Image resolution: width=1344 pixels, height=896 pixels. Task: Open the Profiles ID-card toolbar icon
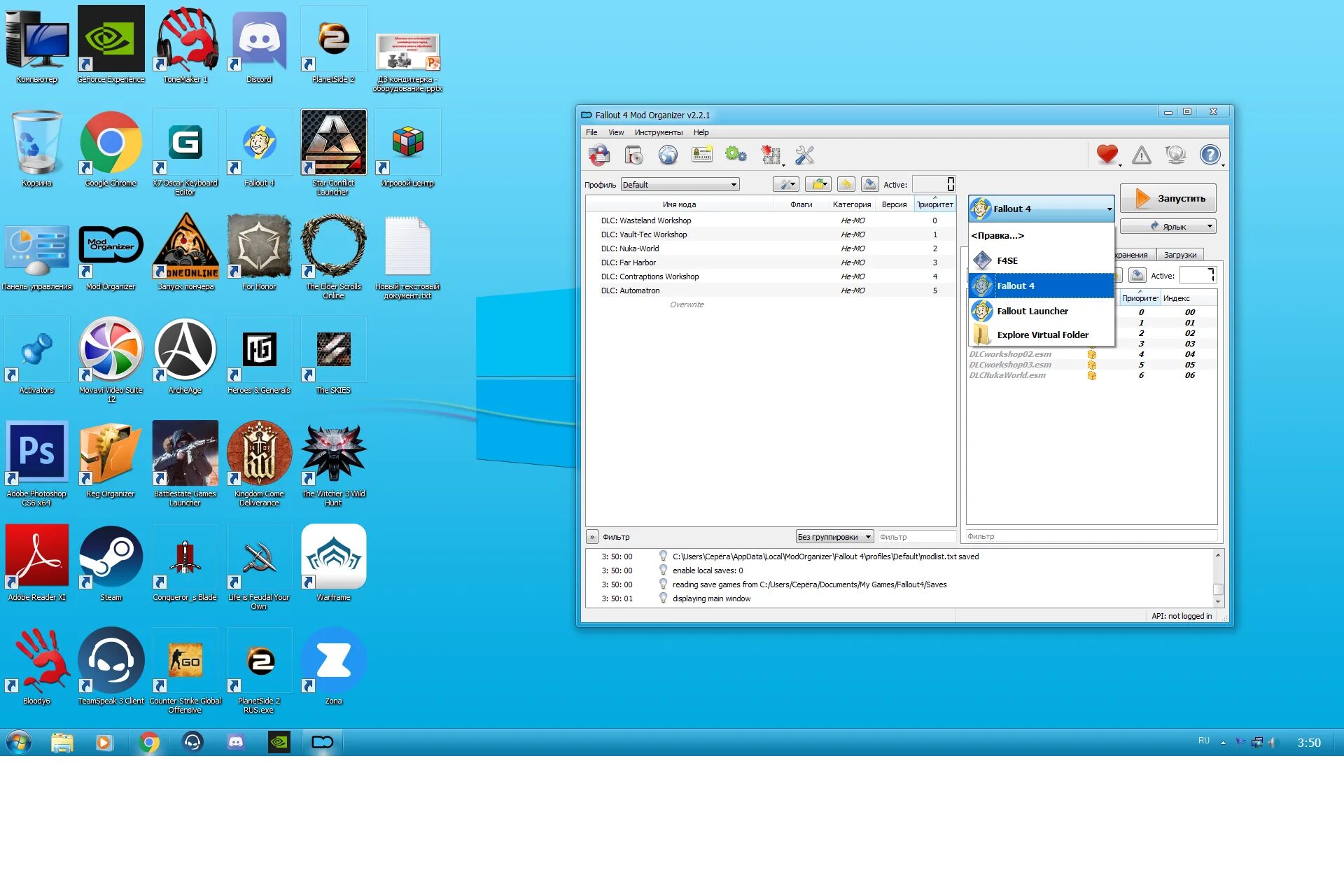point(702,155)
